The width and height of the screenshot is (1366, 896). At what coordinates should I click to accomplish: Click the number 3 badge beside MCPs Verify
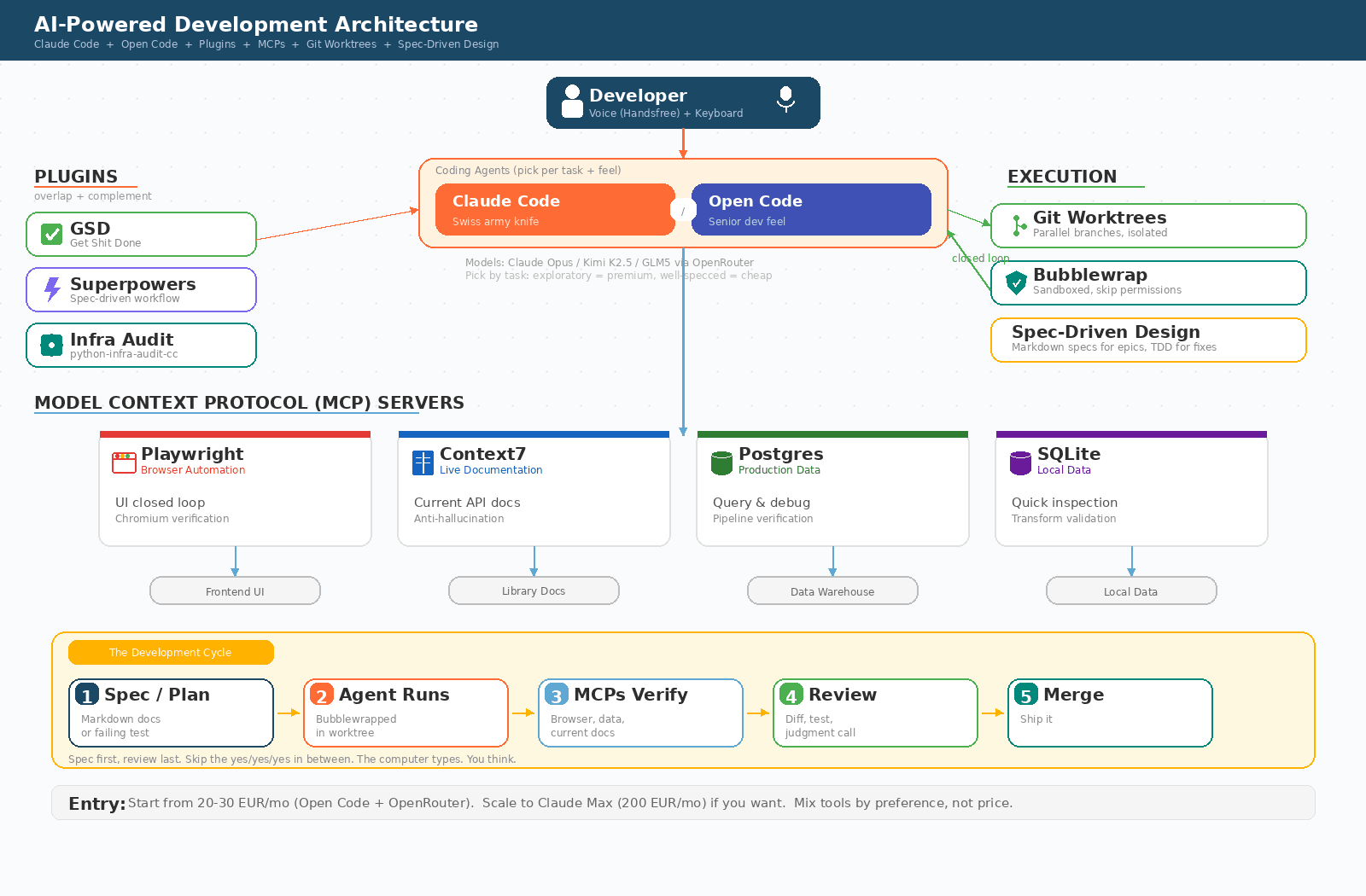(557, 695)
